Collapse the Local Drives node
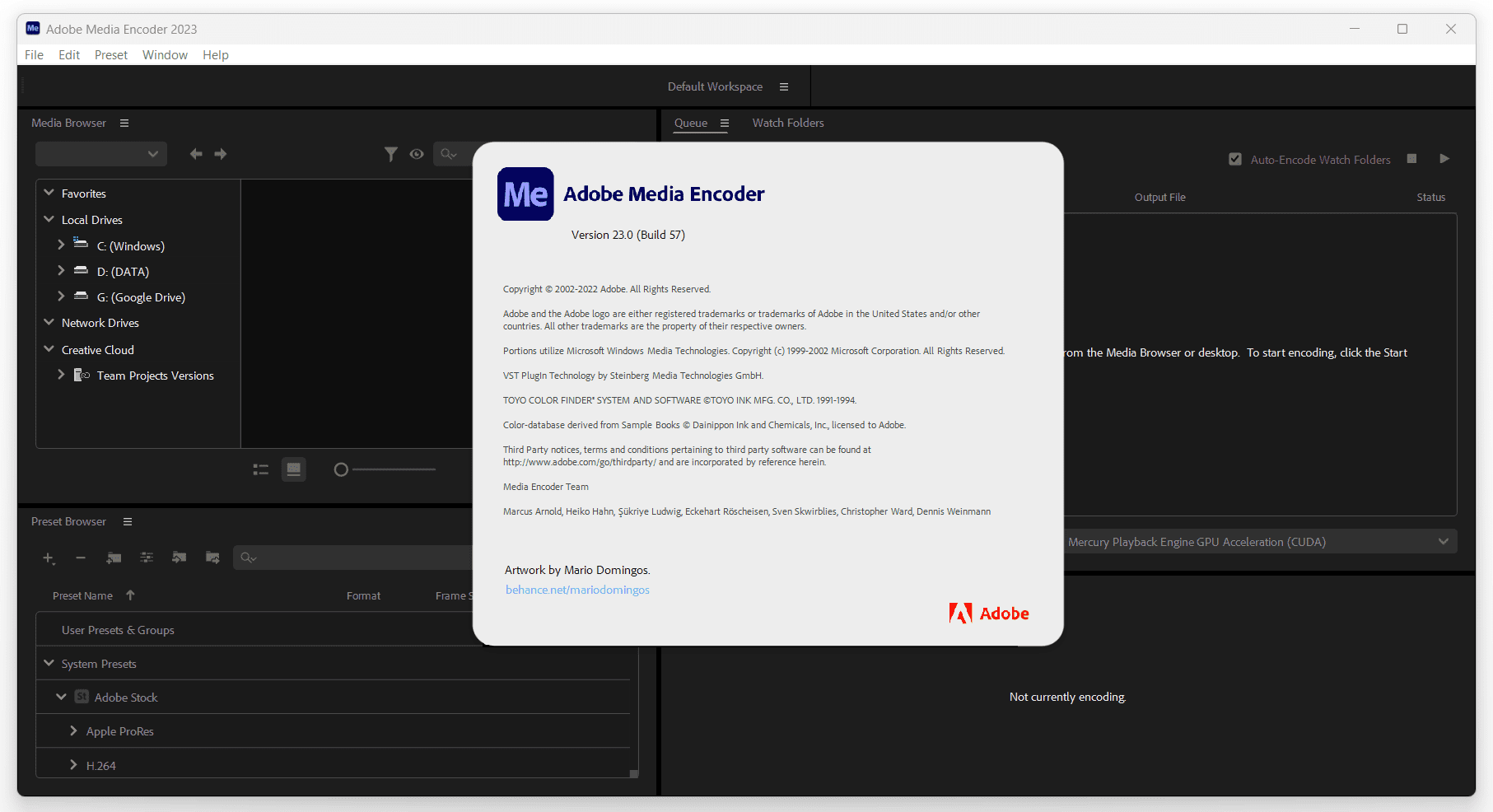The image size is (1493, 812). click(x=49, y=219)
